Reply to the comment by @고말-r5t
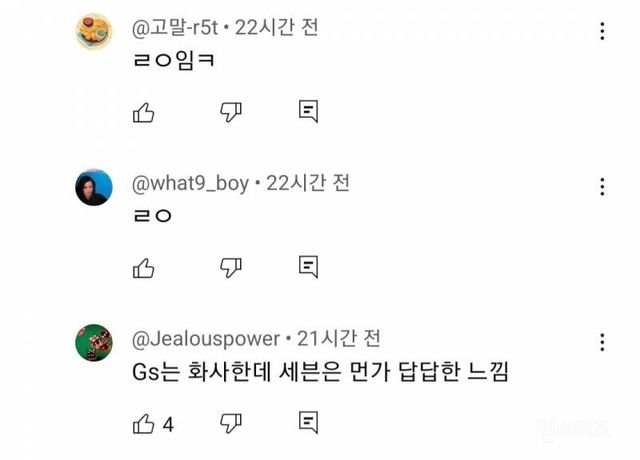Viewport: 640px width, 460px height. point(309,112)
